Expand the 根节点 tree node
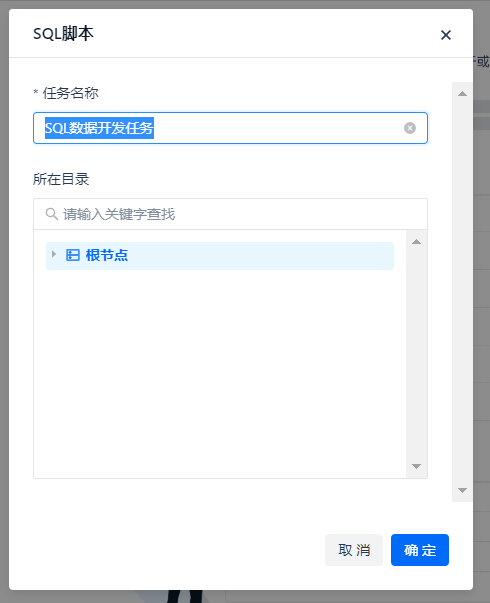The image size is (490, 603). (x=54, y=254)
